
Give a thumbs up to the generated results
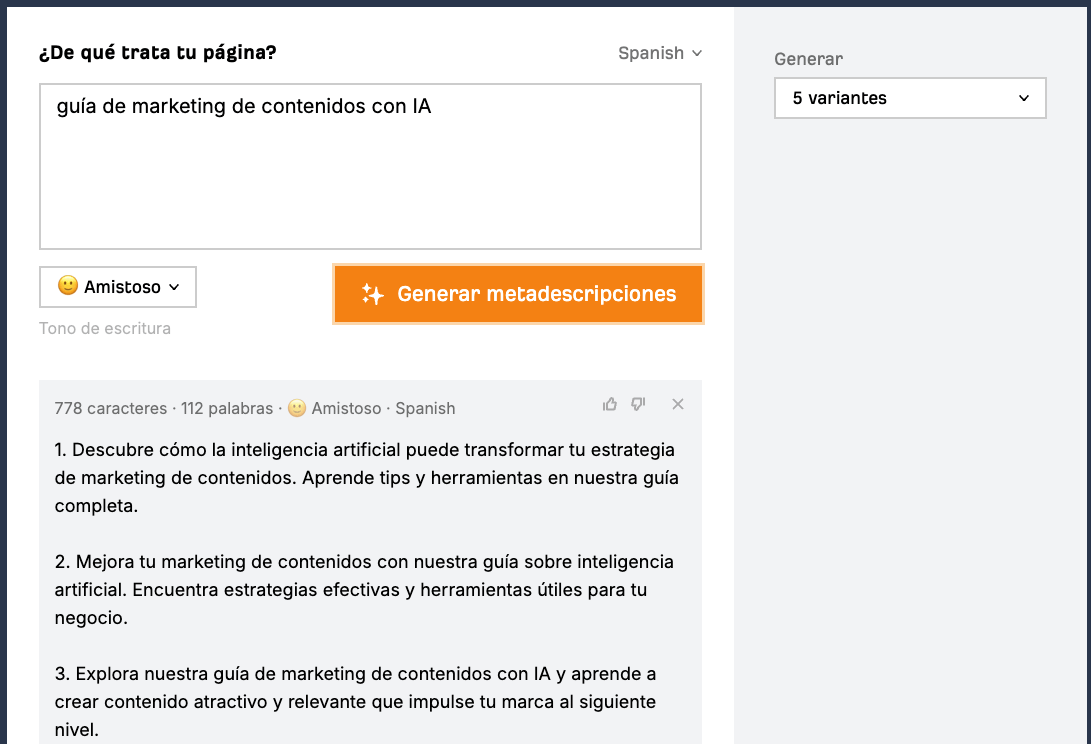tap(610, 404)
